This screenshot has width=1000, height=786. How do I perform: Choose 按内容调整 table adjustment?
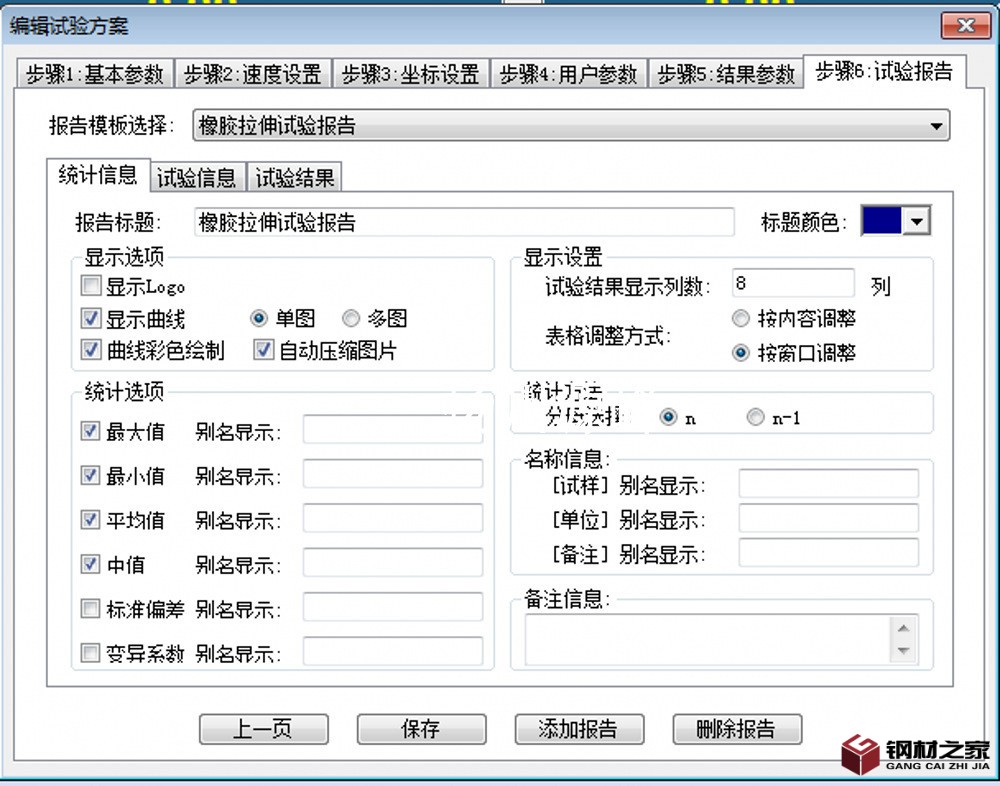(741, 319)
